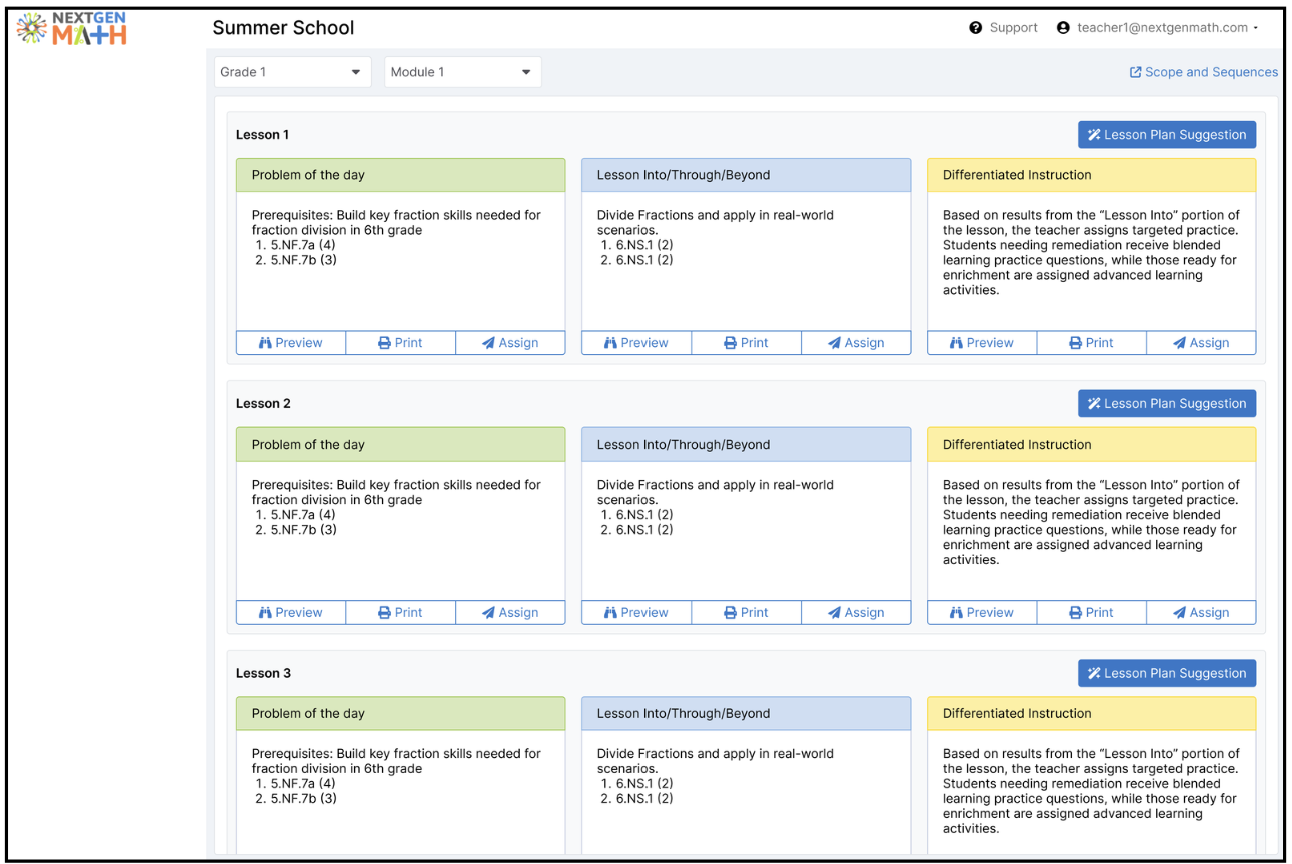
Task: Click Lesson 2 Problem of the day Preview binoculars icon
Action: 265,613
